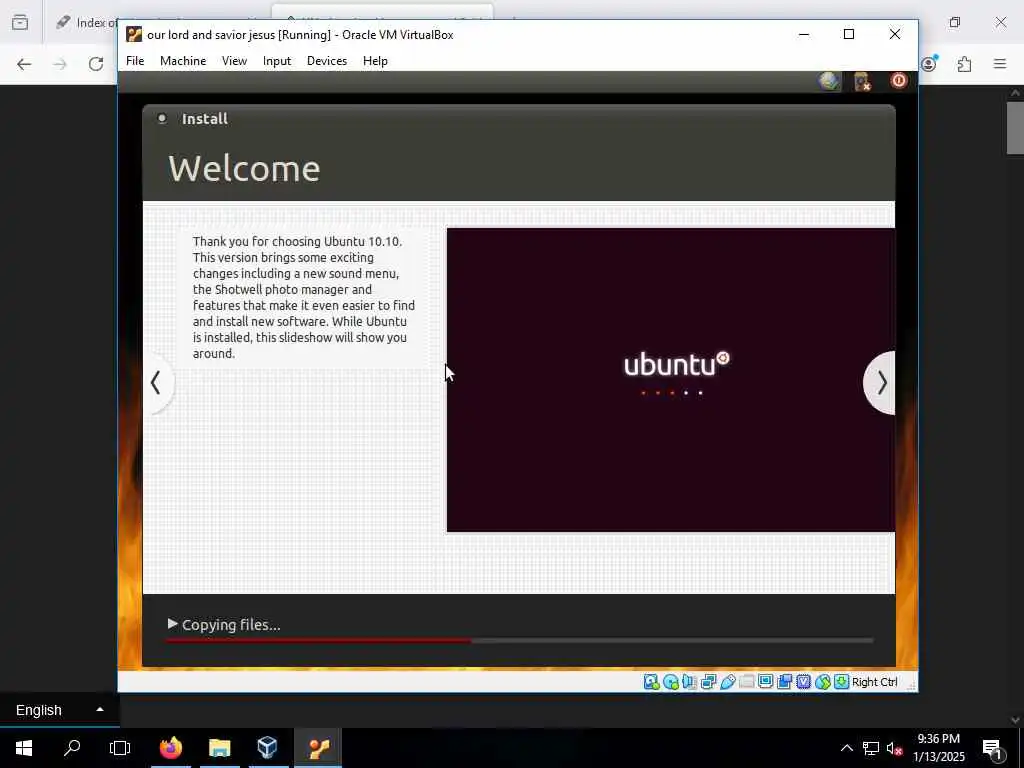
Task: Open the Windows Start menu
Action: 24,748
